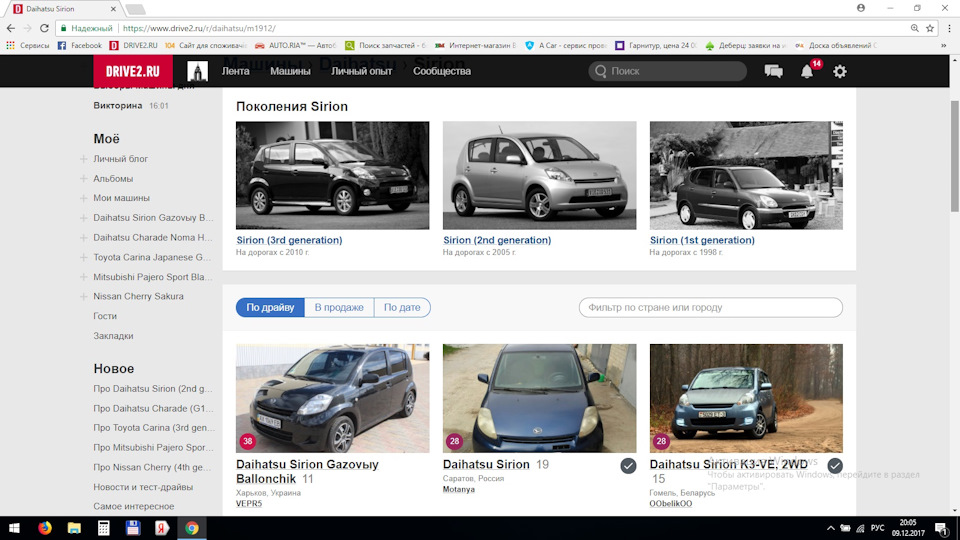This screenshot has height=540, width=960.
Task: Open Windows Start button
Action: point(14,528)
